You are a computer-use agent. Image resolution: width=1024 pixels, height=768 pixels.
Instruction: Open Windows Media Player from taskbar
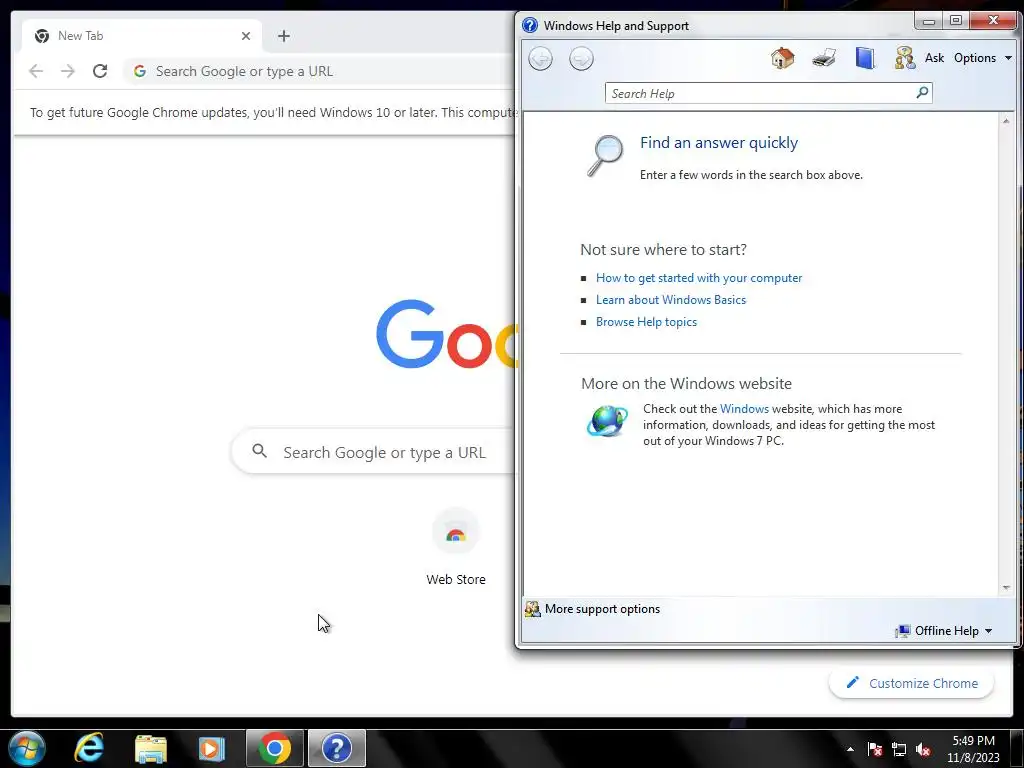pos(212,748)
